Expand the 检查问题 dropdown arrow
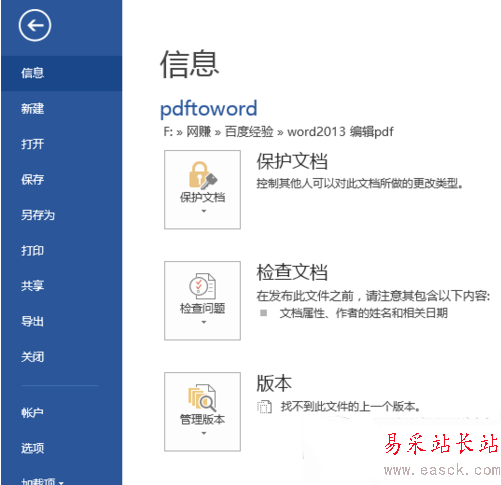Image resolution: width=501 pixels, height=485 pixels. [204, 322]
